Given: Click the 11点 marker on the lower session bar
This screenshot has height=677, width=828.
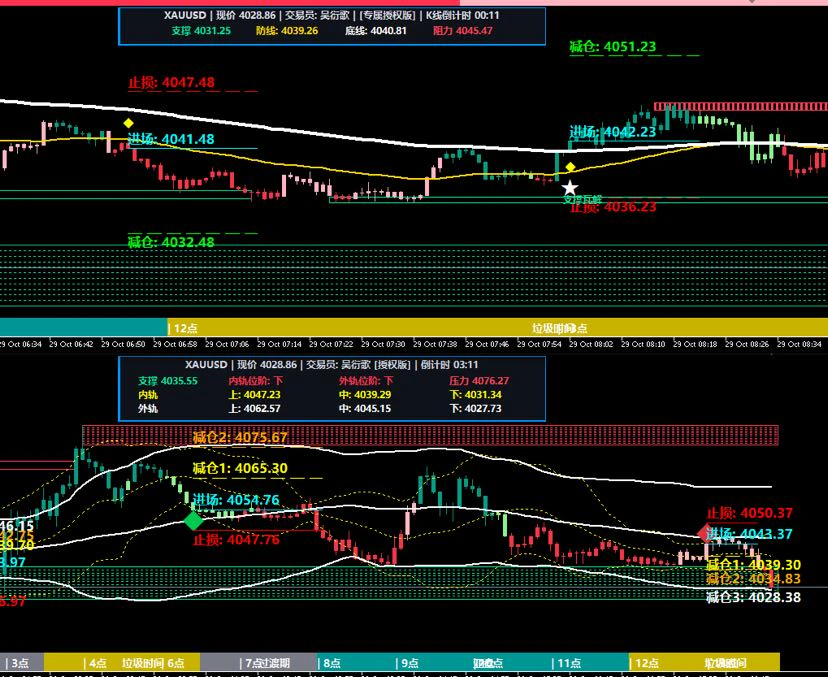Looking at the screenshot, I should (x=569, y=663).
